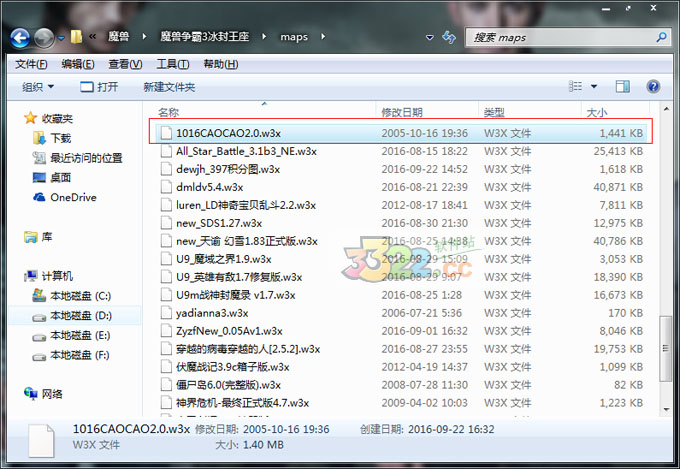The height and width of the screenshot is (469, 680).
Task: Click the Forward navigation arrow
Action: click(44, 38)
